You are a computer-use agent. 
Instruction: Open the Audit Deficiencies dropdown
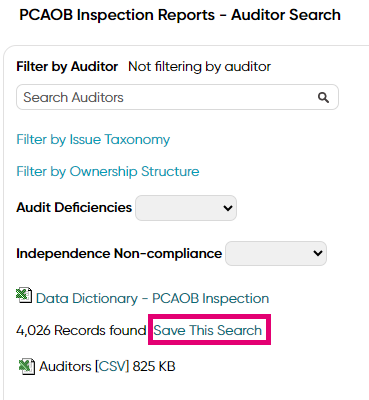(186, 208)
